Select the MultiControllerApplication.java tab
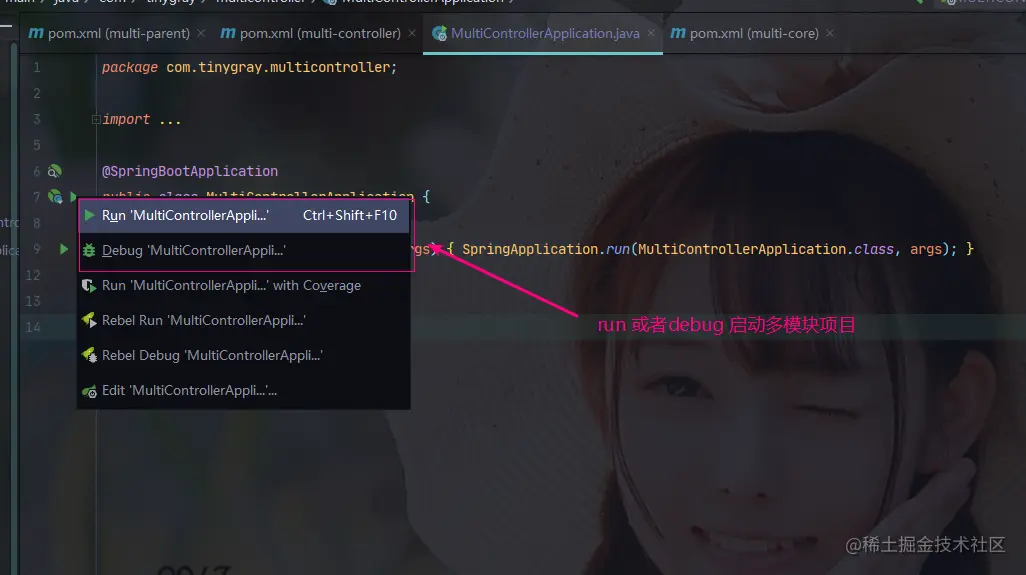Viewport: 1026px width, 575px height. click(x=544, y=33)
